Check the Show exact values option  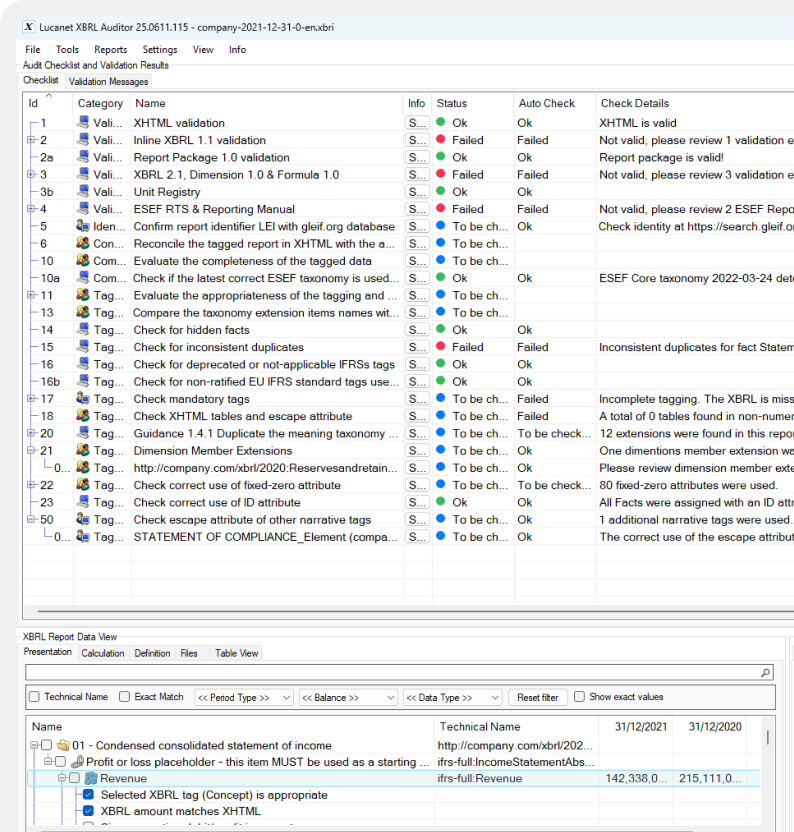(580, 697)
